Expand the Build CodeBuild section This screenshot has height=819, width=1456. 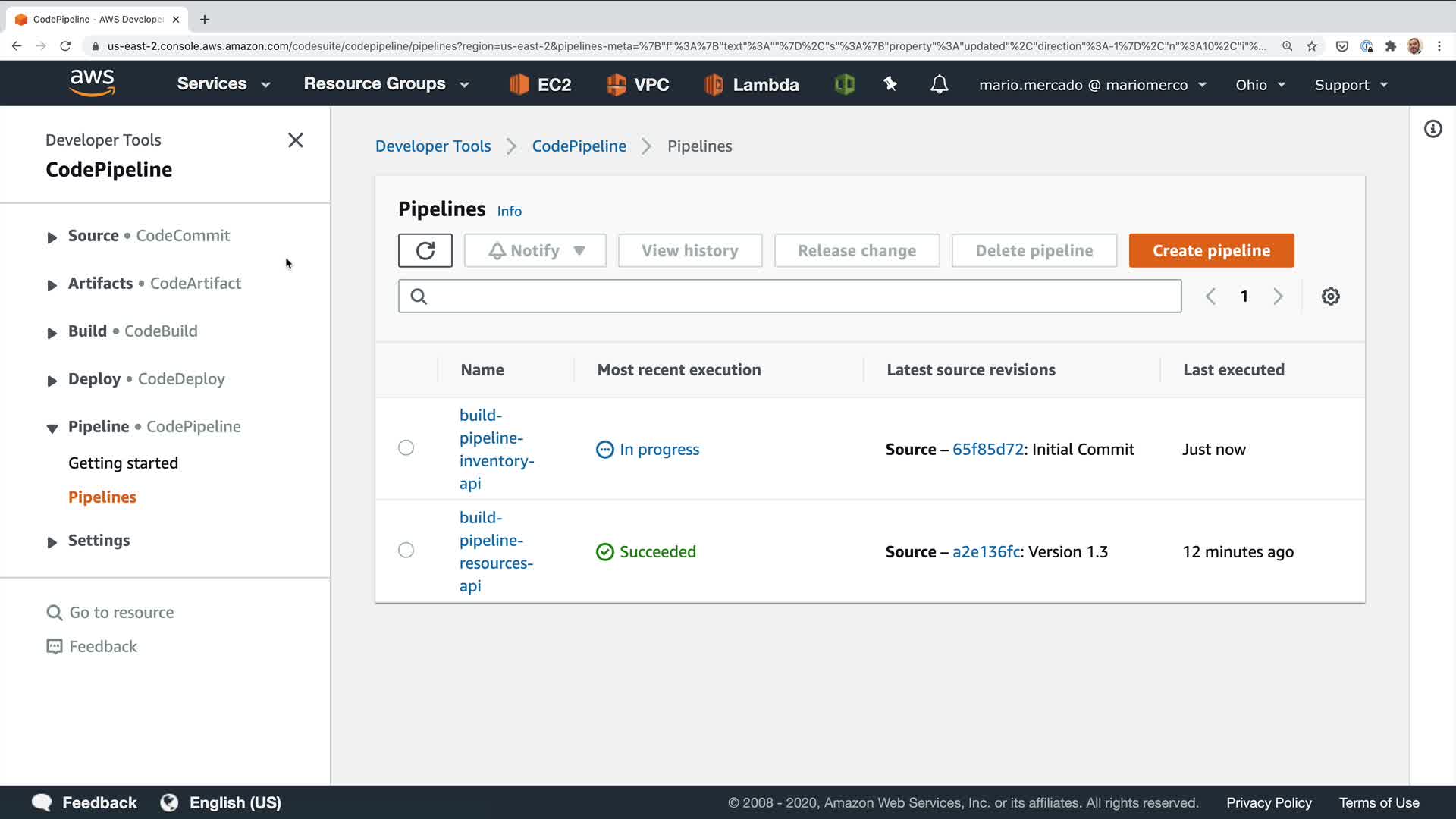[52, 333]
